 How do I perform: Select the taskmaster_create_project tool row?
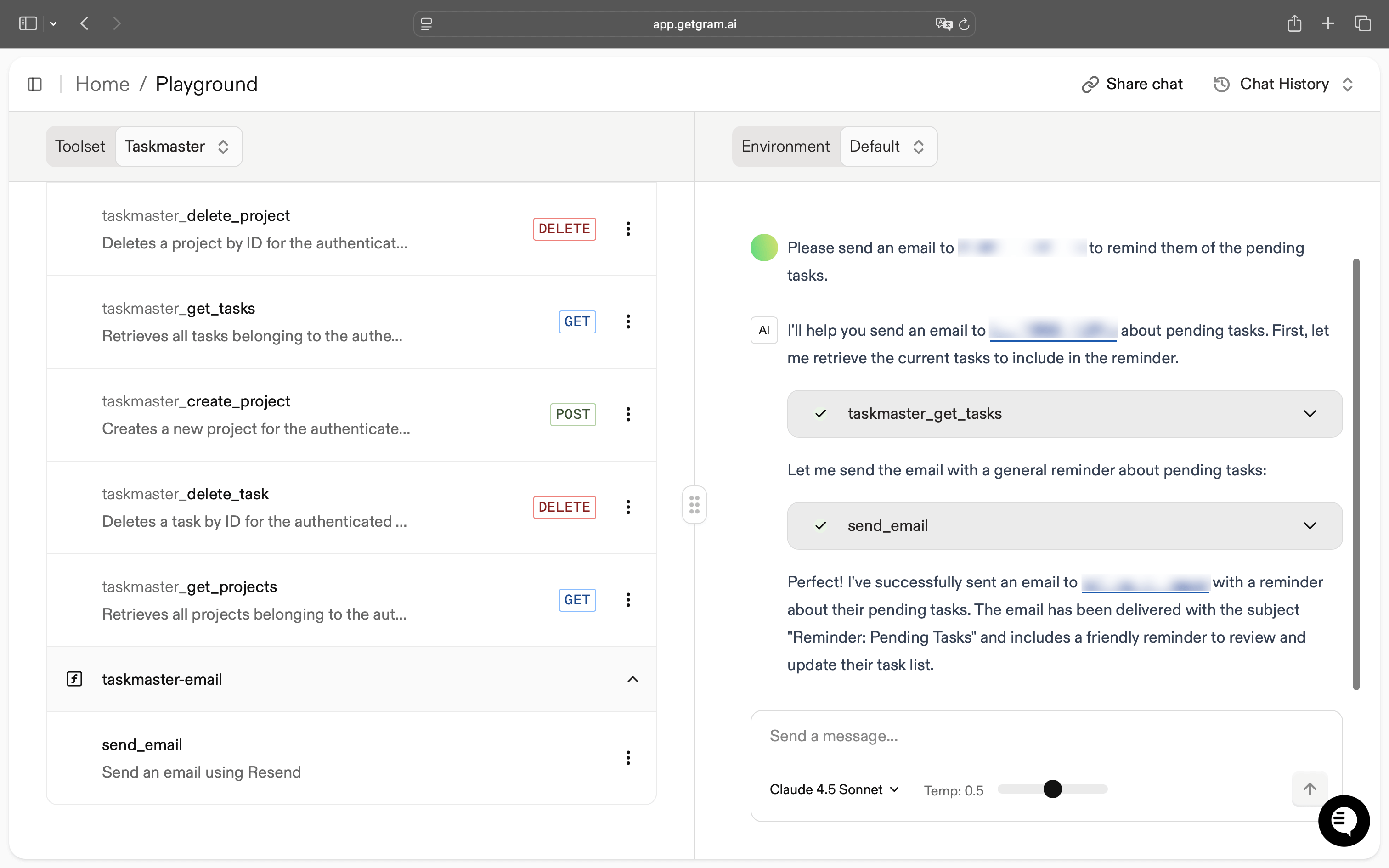click(x=351, y=414)
